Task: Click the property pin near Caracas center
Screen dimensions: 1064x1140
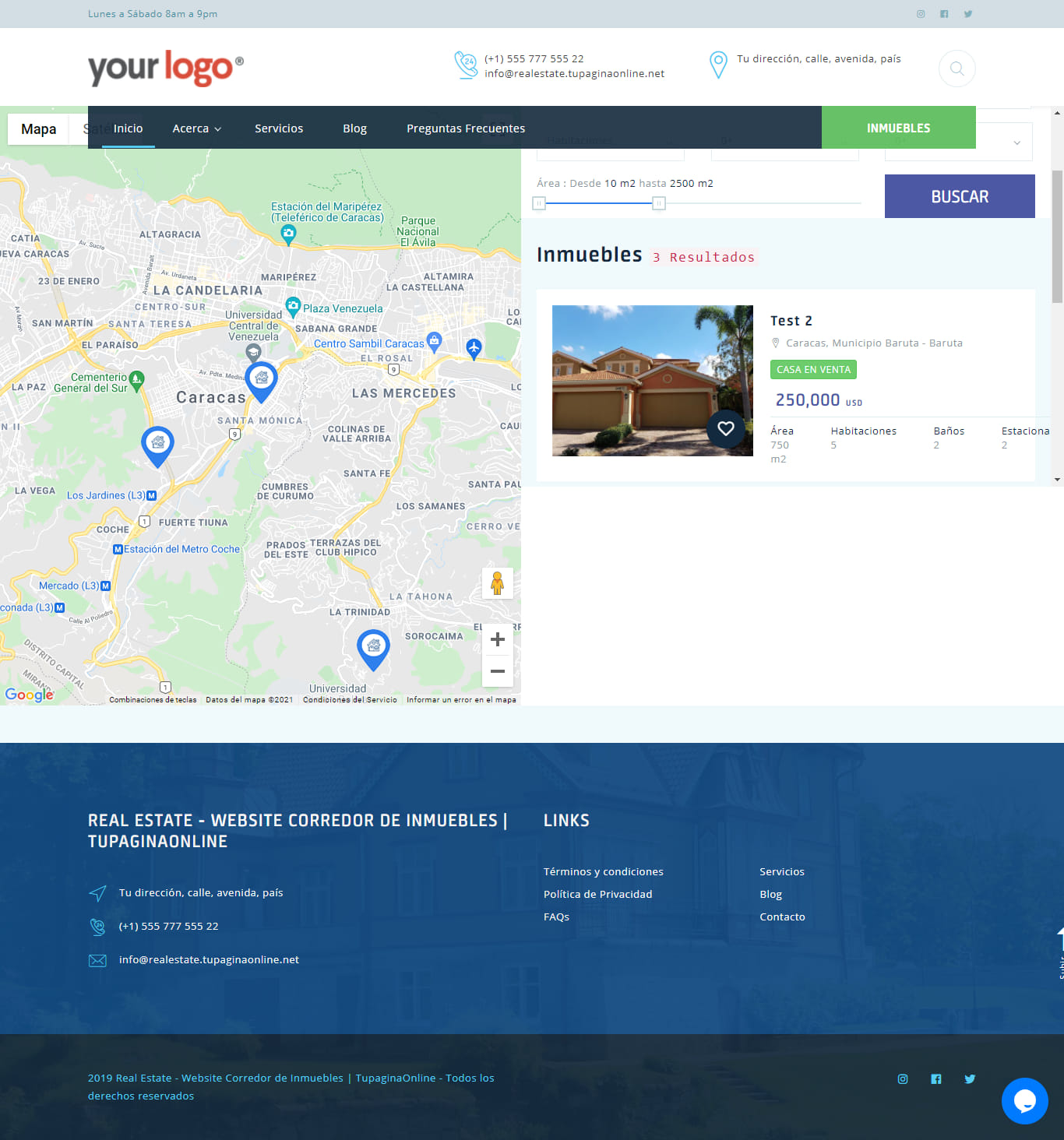Action: [261, 380]
